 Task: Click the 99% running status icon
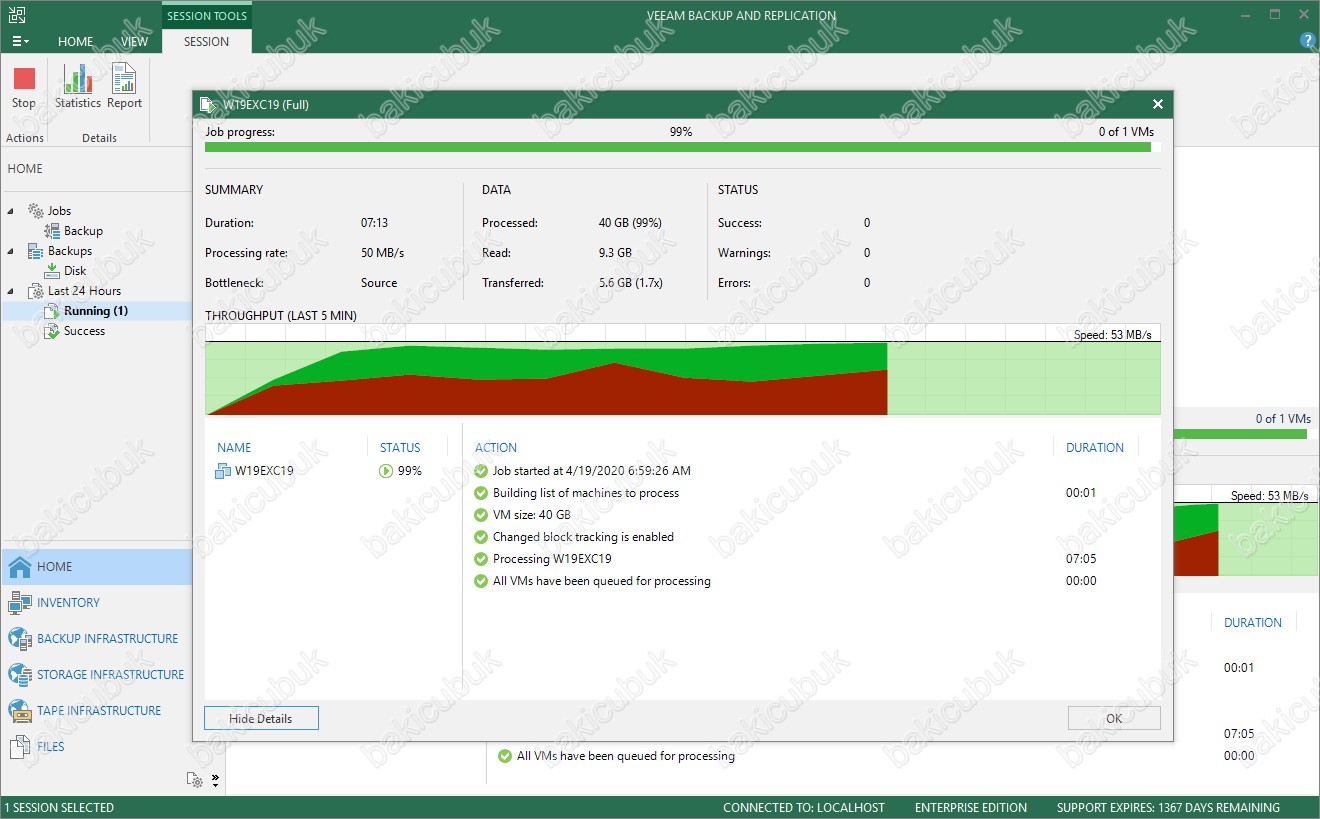[386, 471]
